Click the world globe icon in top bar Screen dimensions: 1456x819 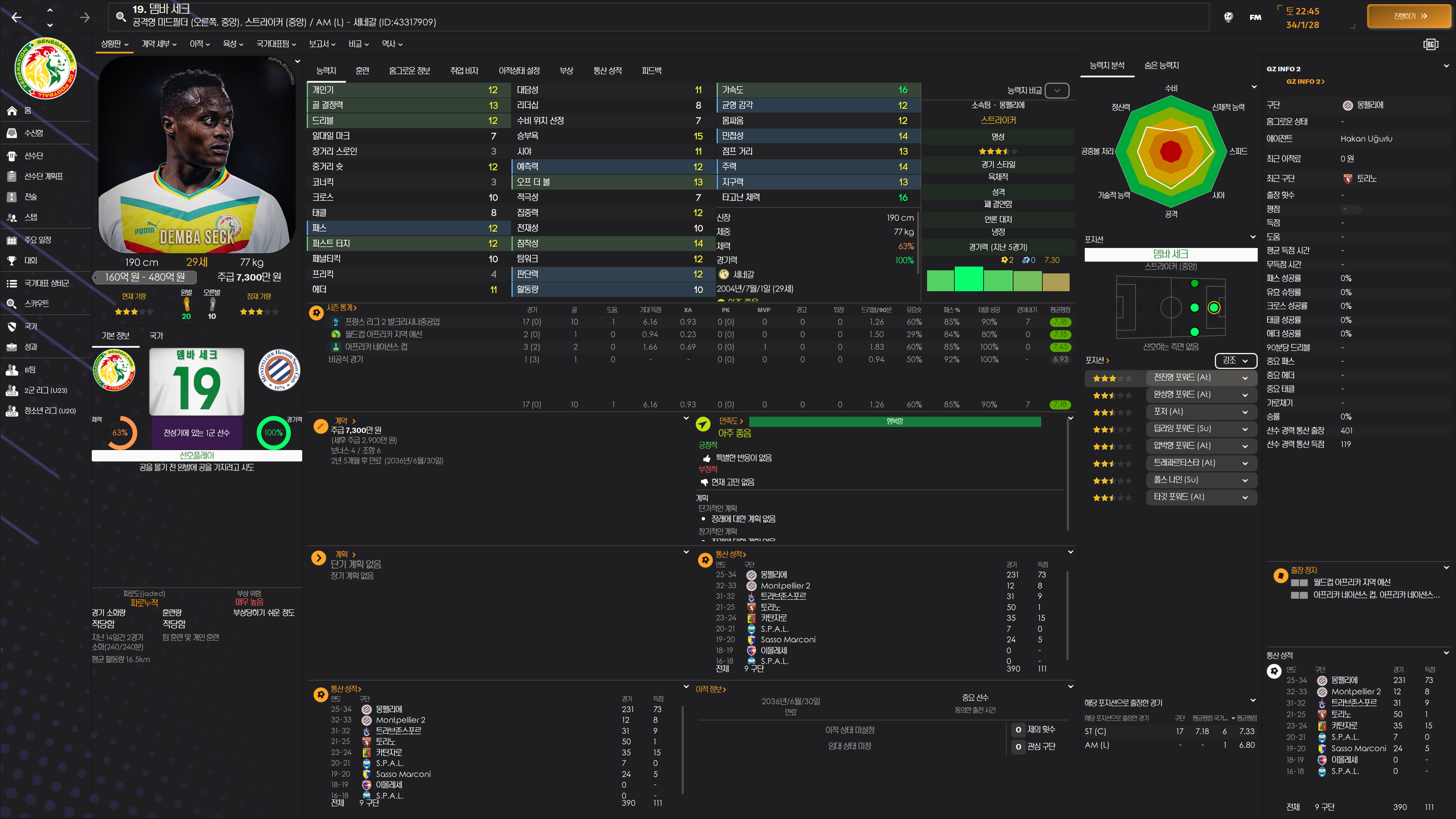click(x=1228, y=17)
